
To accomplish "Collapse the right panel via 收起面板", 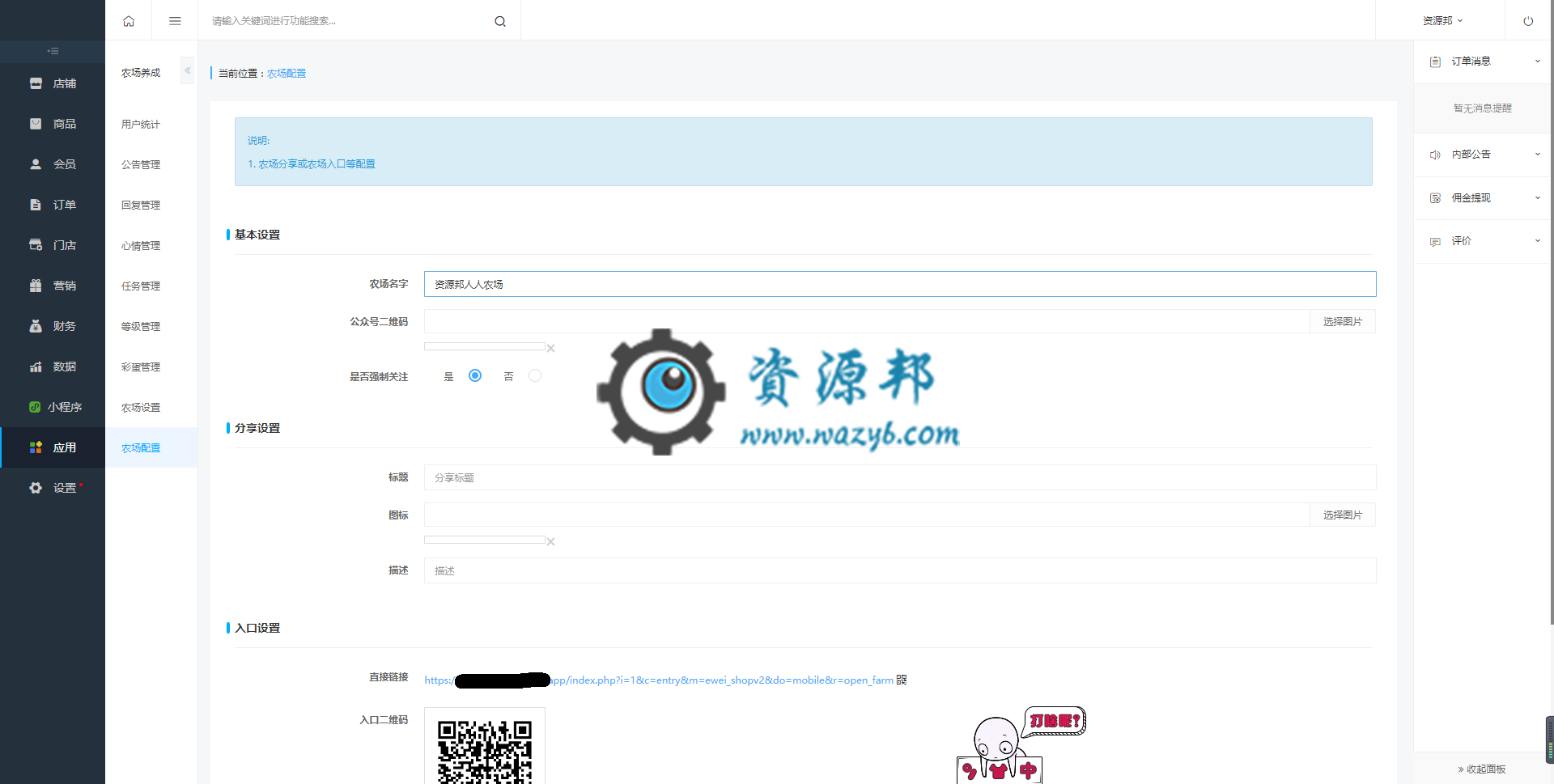I will (x=1482, y=769).
